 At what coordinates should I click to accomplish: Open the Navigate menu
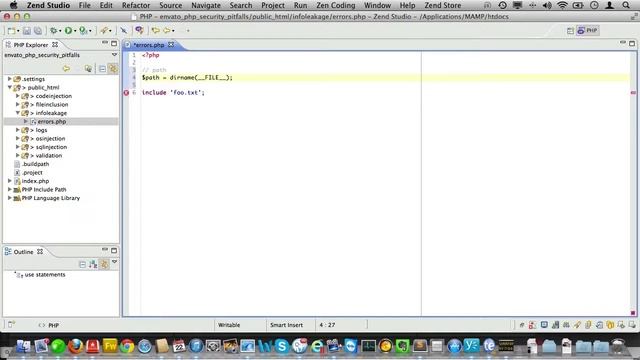click(206, 5)
